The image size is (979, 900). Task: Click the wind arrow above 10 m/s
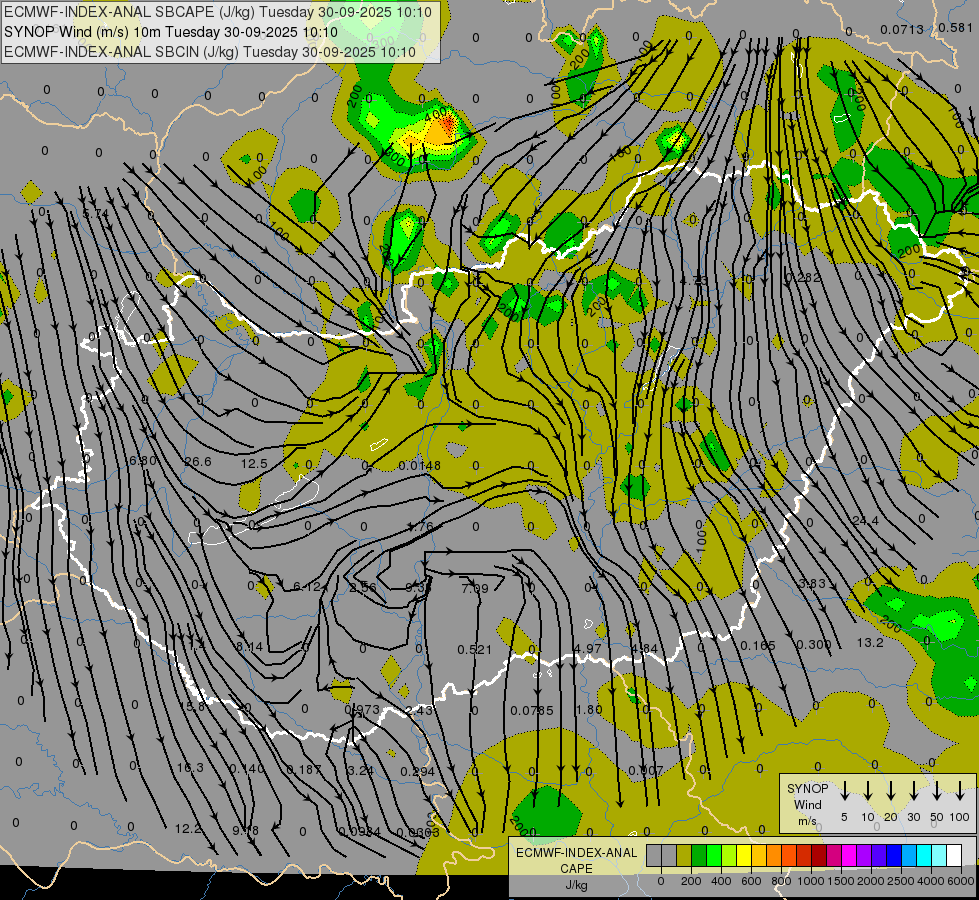pos(867,791)
